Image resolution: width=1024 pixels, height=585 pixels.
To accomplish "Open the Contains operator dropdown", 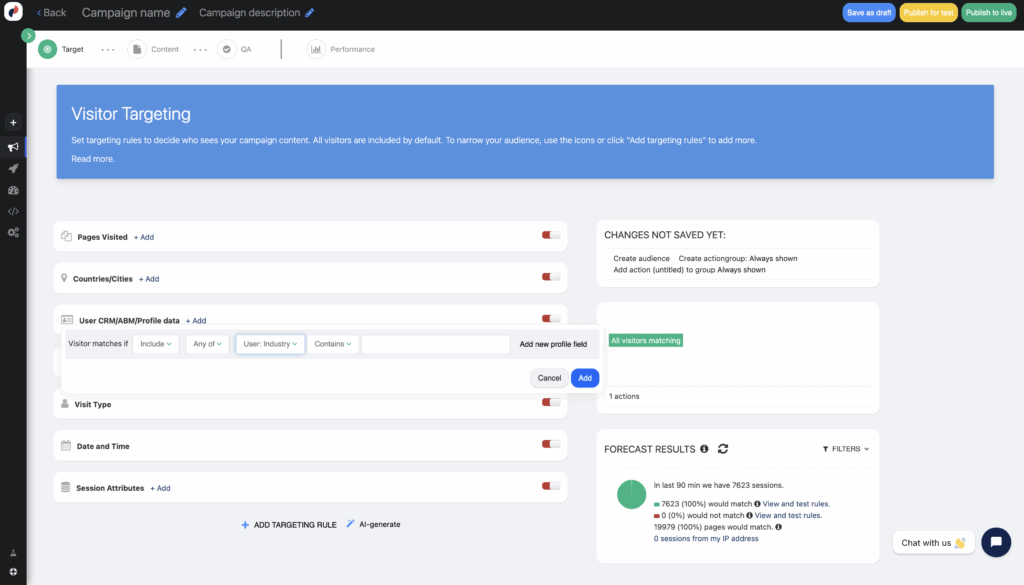I will [x=332, y=344].
